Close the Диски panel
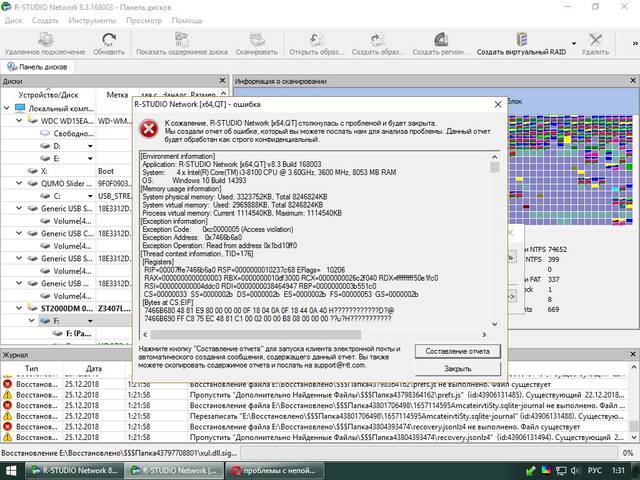 tap(222, 81)
